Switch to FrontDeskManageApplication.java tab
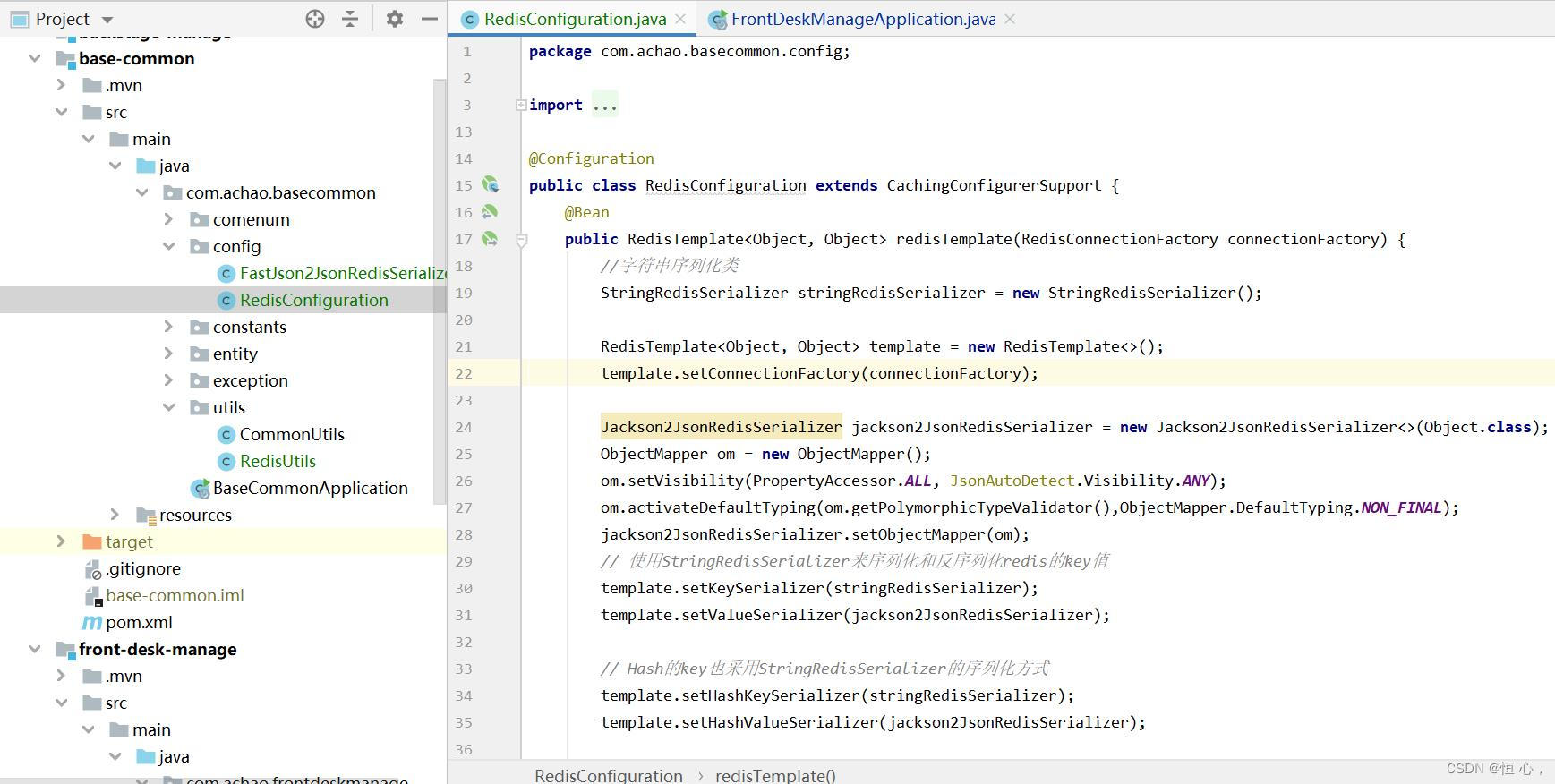This screenshot has width=1555, height=784. tap(863, 19)
